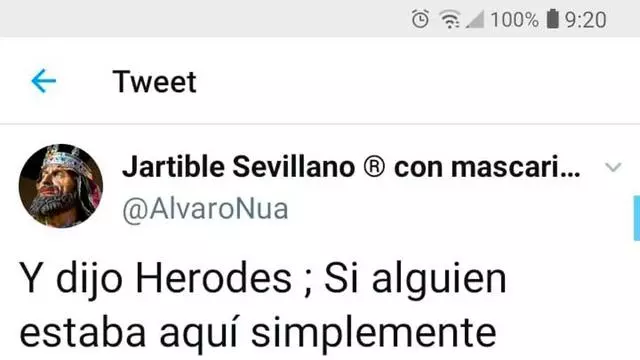Tap the cellular signal icon
This screenshot has width=640, height=360.
tap(475, 20)
